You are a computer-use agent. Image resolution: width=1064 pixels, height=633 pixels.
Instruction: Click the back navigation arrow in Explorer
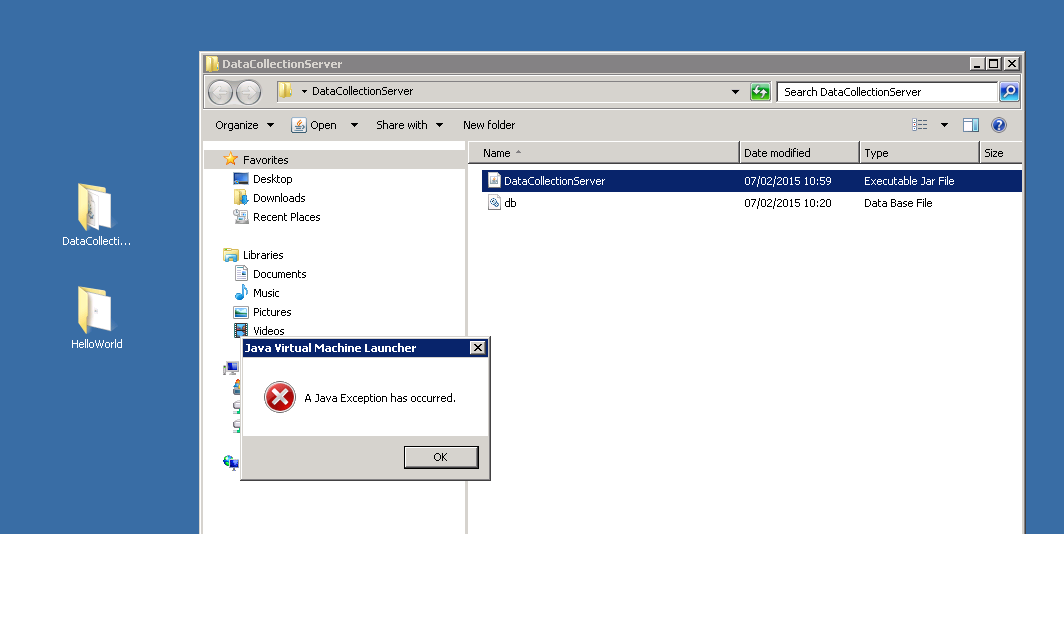click(221, 92)
